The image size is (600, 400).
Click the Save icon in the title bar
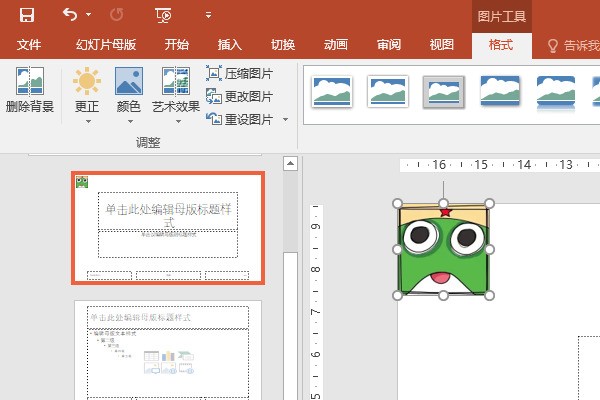pos(26,15)
